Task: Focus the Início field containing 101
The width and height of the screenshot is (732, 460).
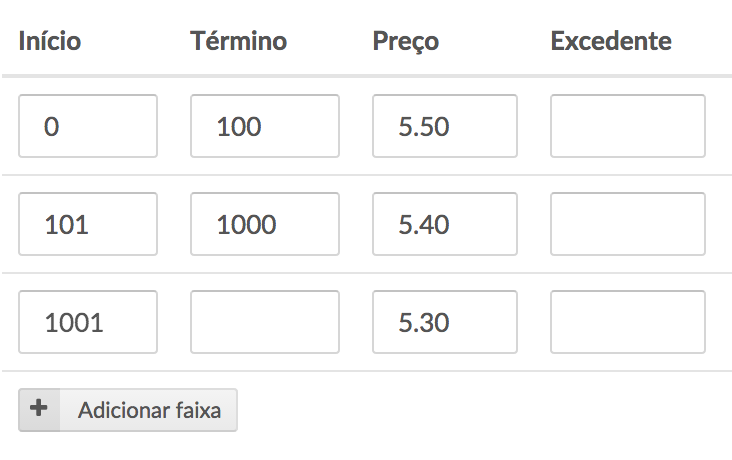Action: (88, 224)
